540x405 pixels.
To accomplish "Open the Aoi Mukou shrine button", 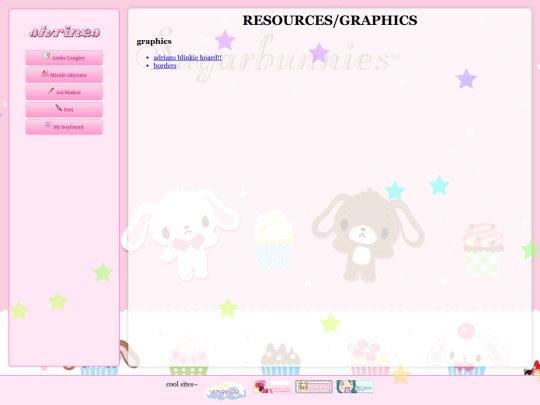I will [x=64, y=92].
